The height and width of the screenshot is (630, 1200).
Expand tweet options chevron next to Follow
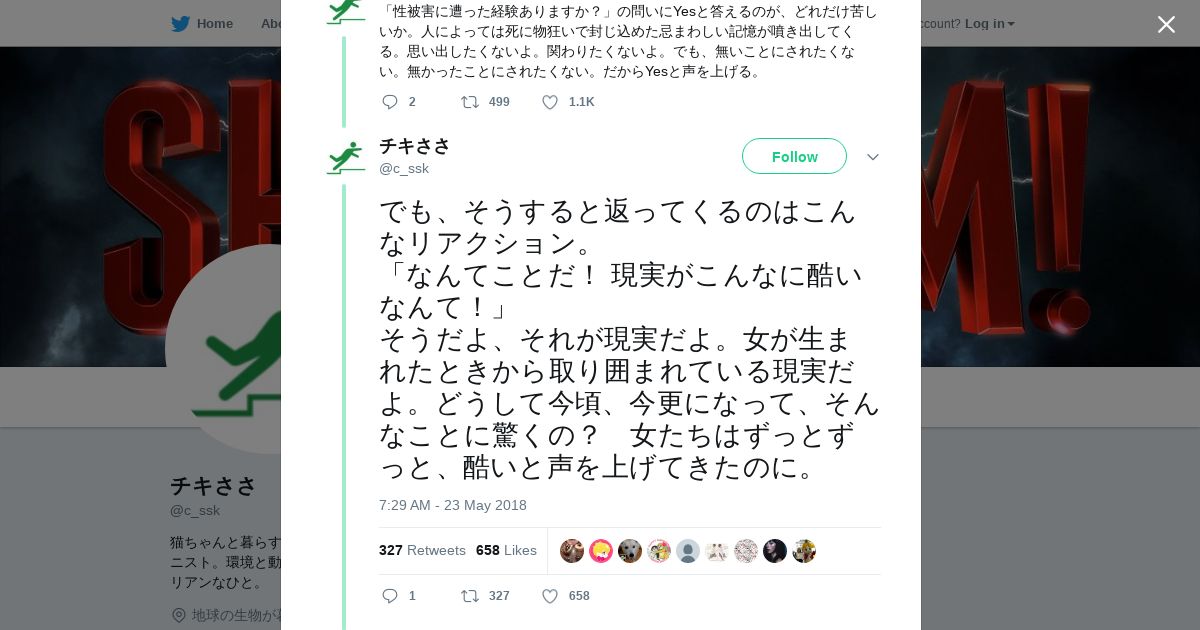click(872, 157)
